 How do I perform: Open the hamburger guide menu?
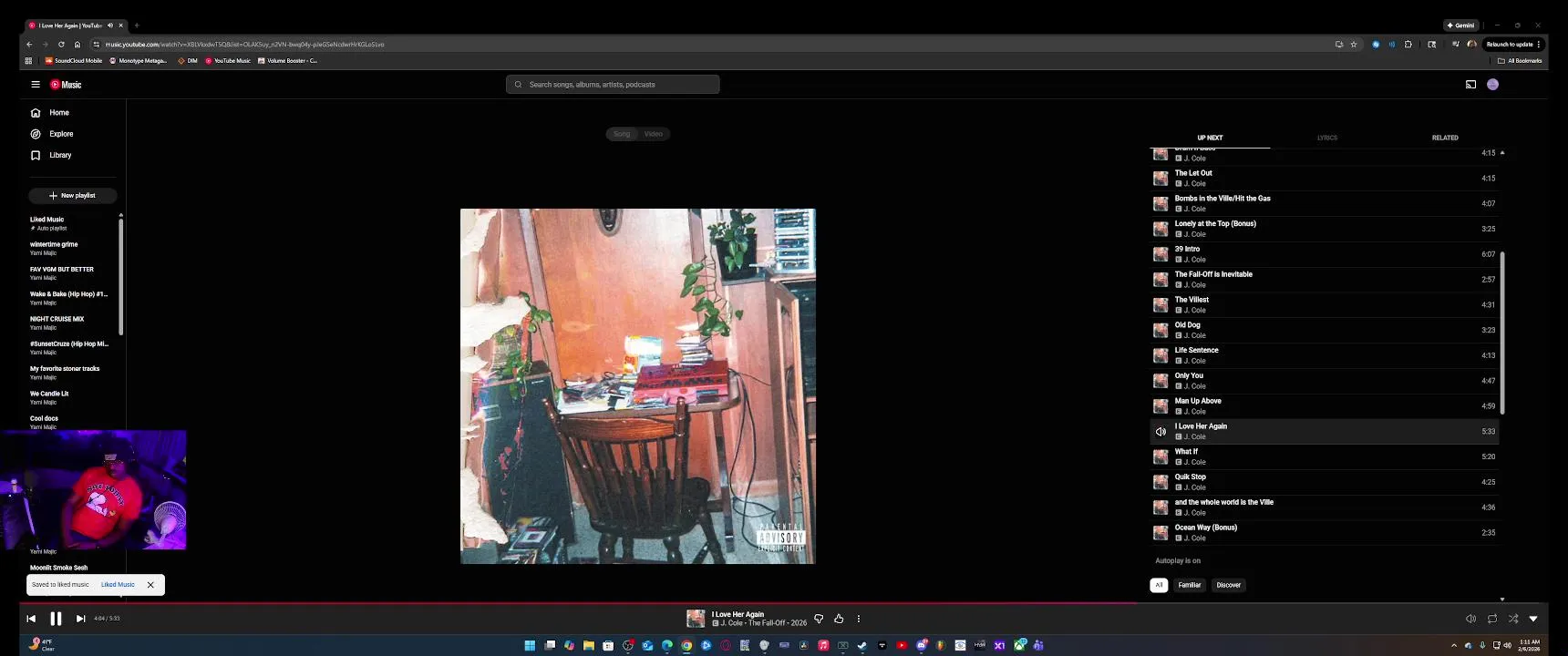[36, 85]
